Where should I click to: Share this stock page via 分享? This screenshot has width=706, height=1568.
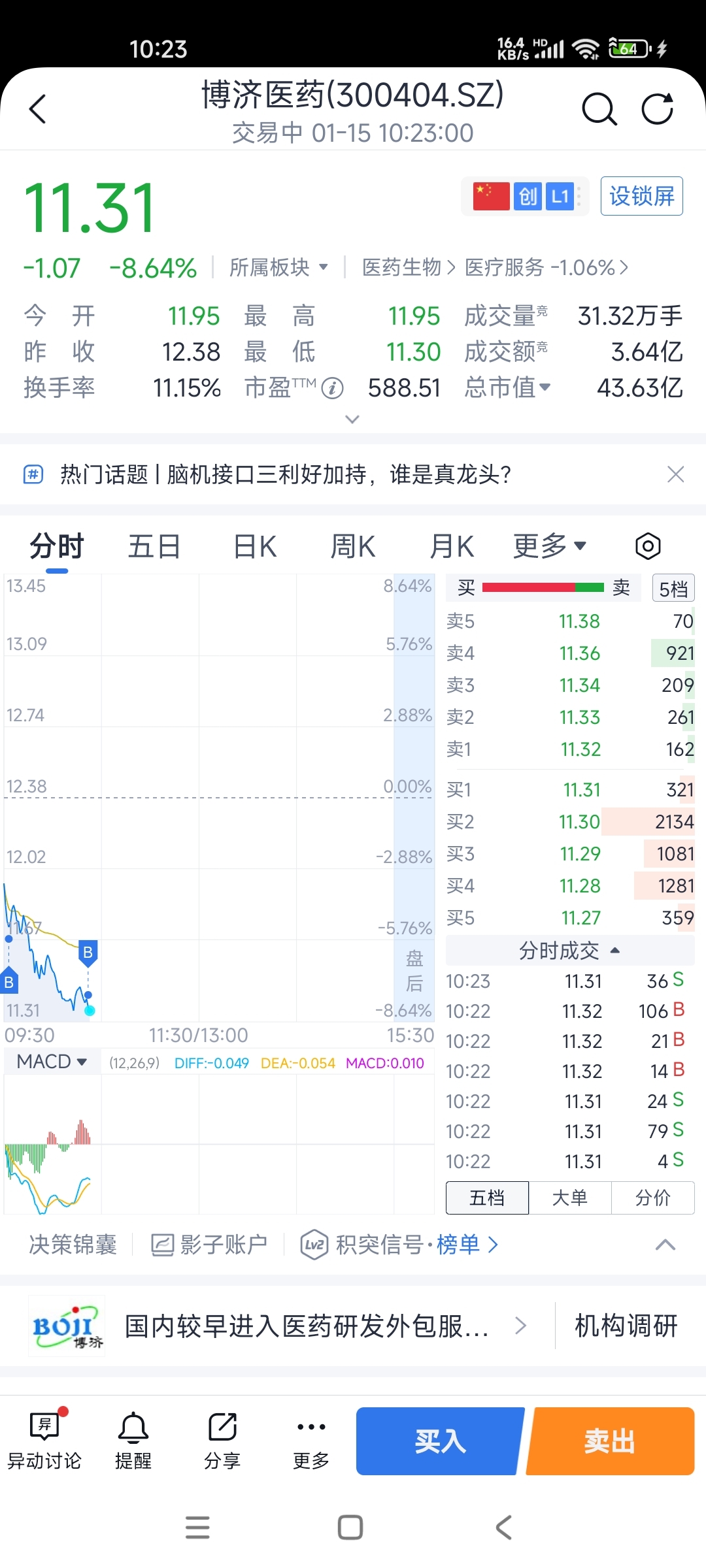click(222, 1442)
